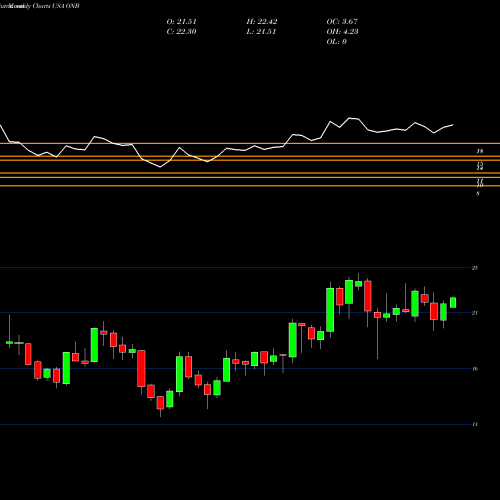Click the close price value C: 22.30

181,32
